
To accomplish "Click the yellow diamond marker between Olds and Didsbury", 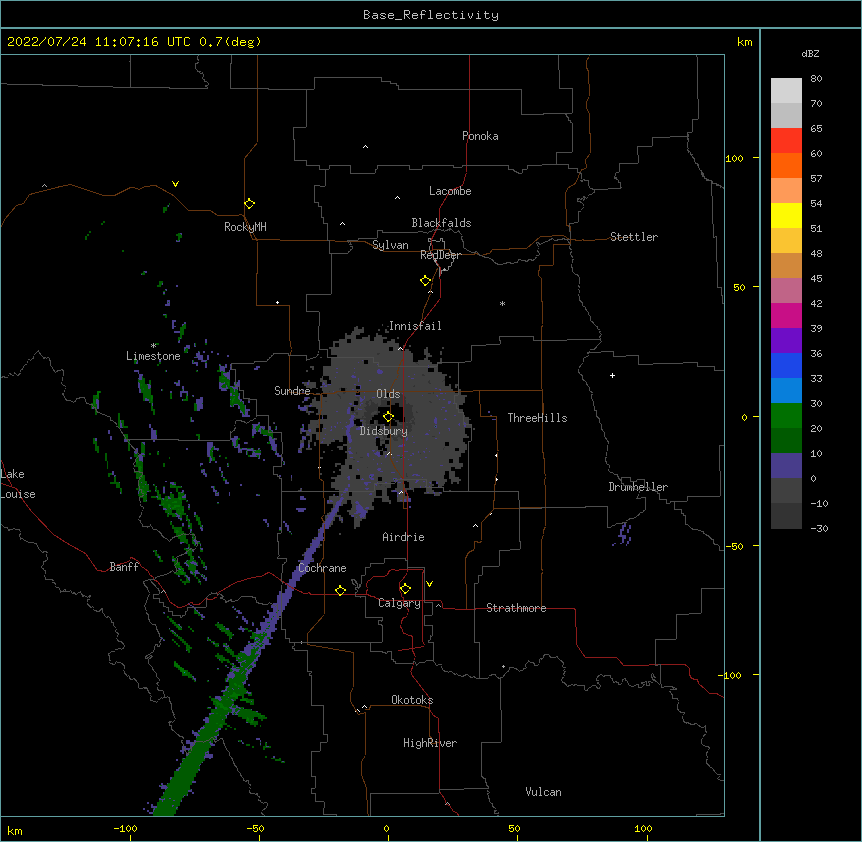I will (x=389, y=417).
